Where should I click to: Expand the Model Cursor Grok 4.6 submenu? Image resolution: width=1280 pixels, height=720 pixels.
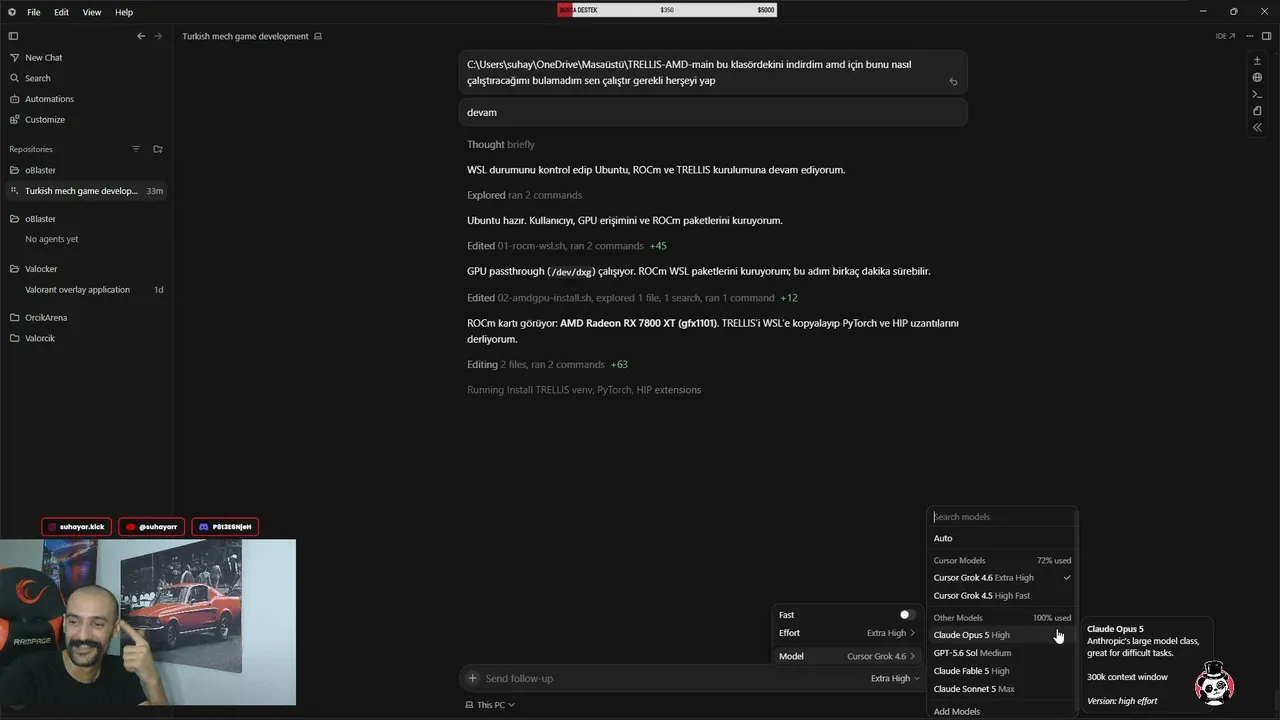847,656
